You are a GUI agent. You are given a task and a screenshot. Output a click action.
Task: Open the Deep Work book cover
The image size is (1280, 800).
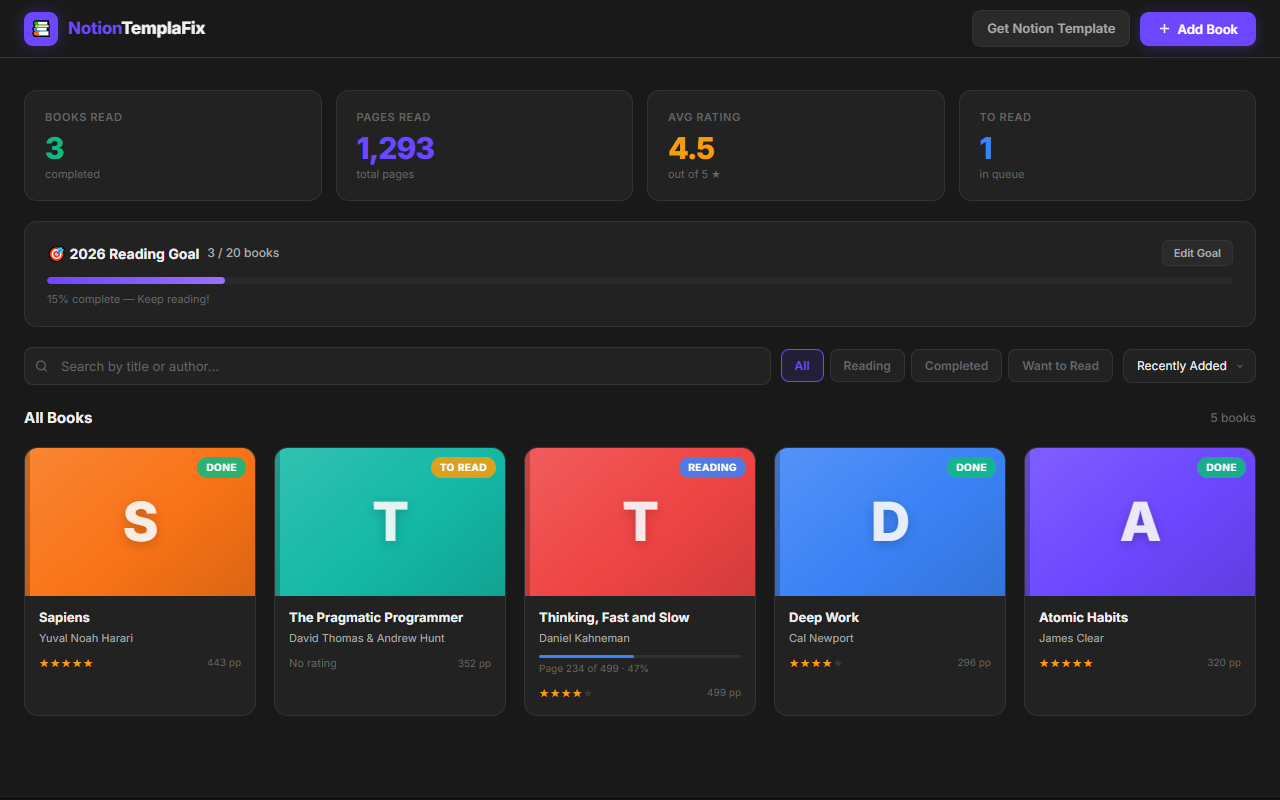890,522
